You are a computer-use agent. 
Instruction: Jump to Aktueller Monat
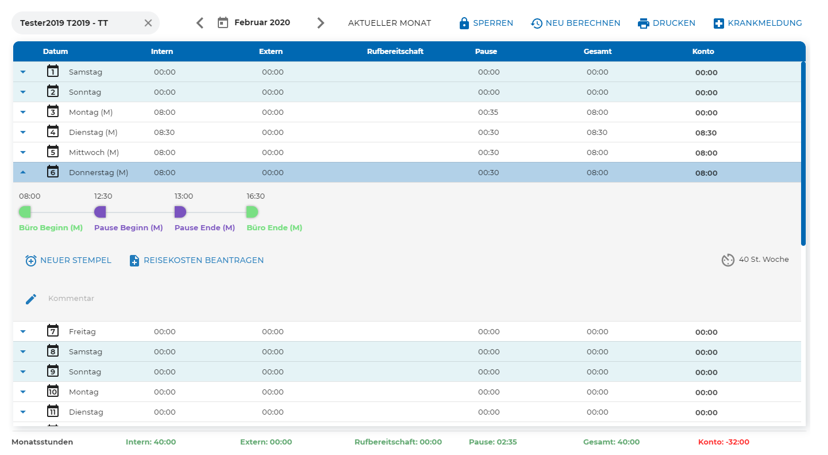pyautogui.click(x=389, y=23)
